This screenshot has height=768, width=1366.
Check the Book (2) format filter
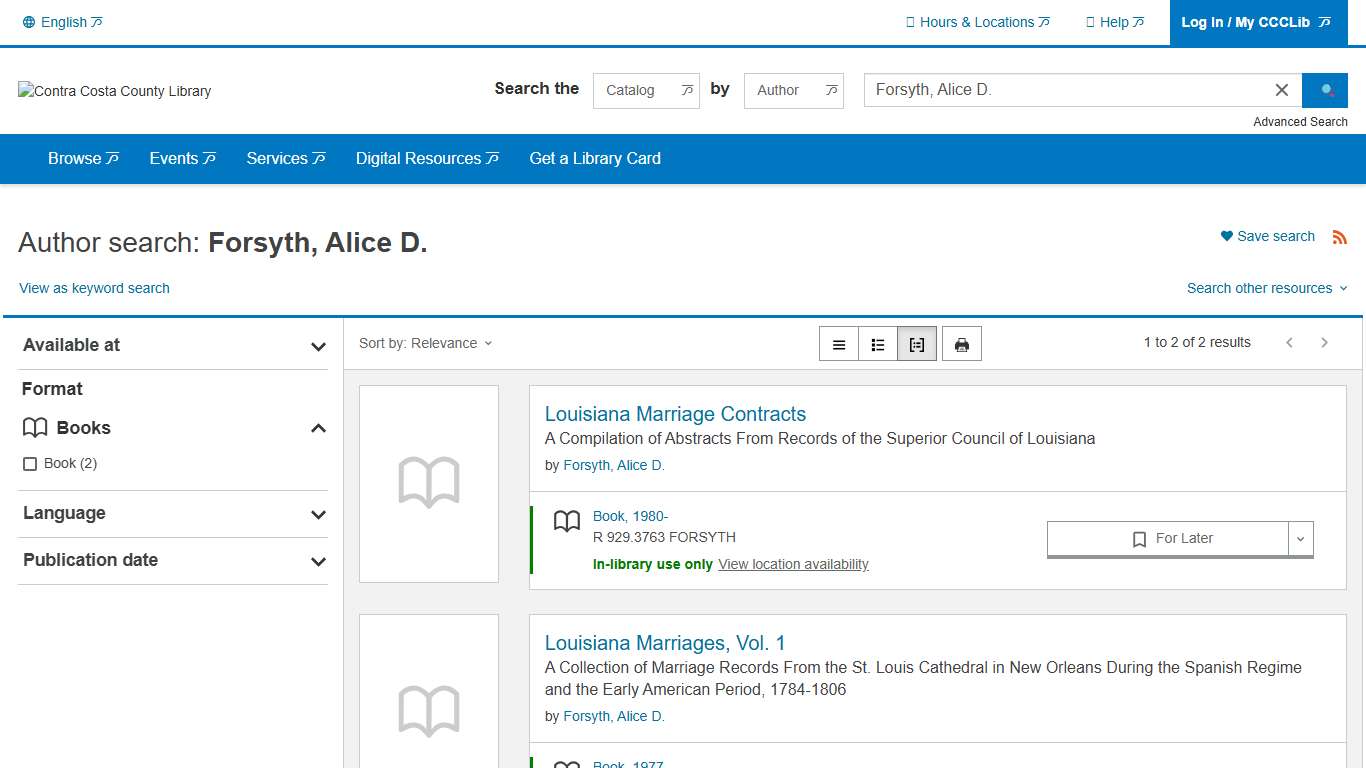[x=30, y=463]
